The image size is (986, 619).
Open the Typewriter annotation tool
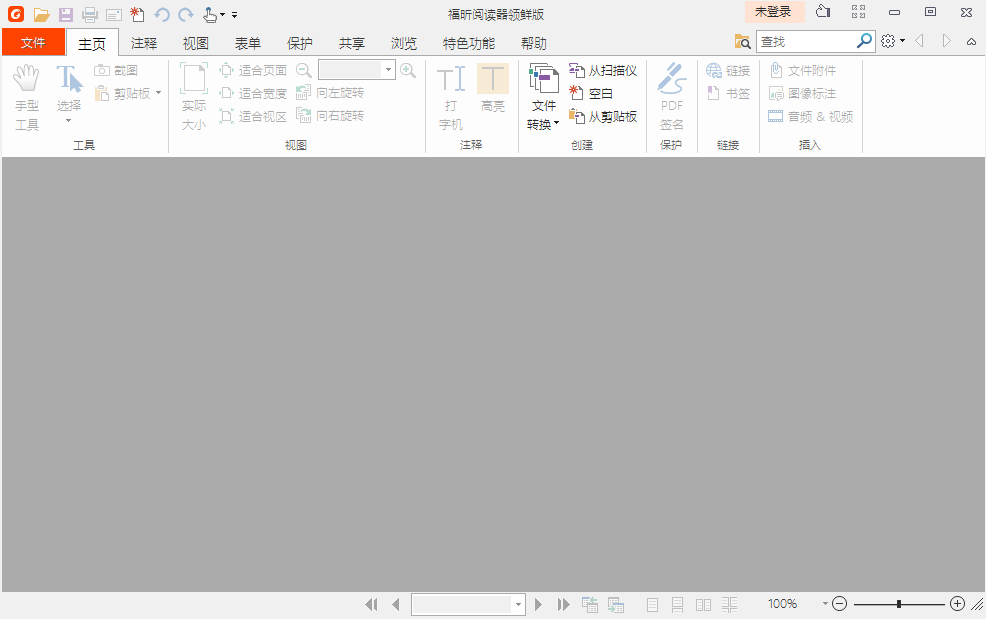pyautogui.click(x=450, y=96)
